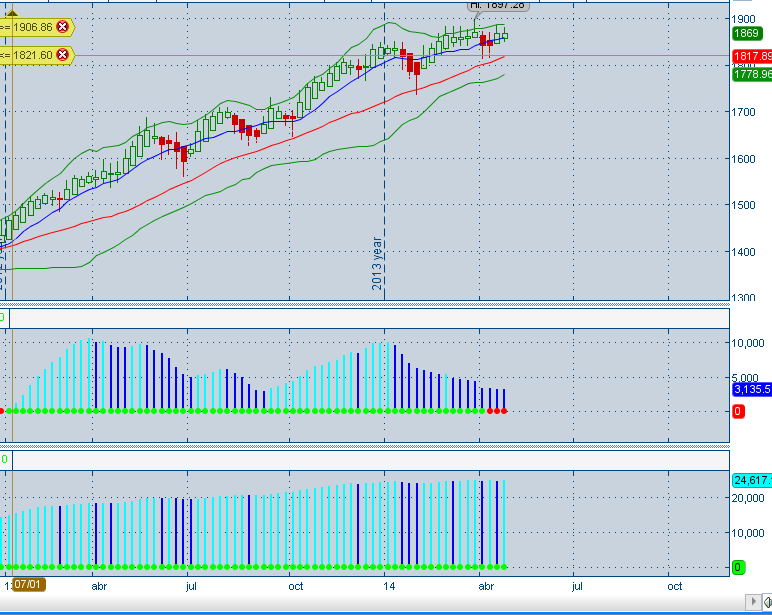772x615 pixels.
Task: Click the green 0 value tag in bottom panel
Action: coord(738,567)
